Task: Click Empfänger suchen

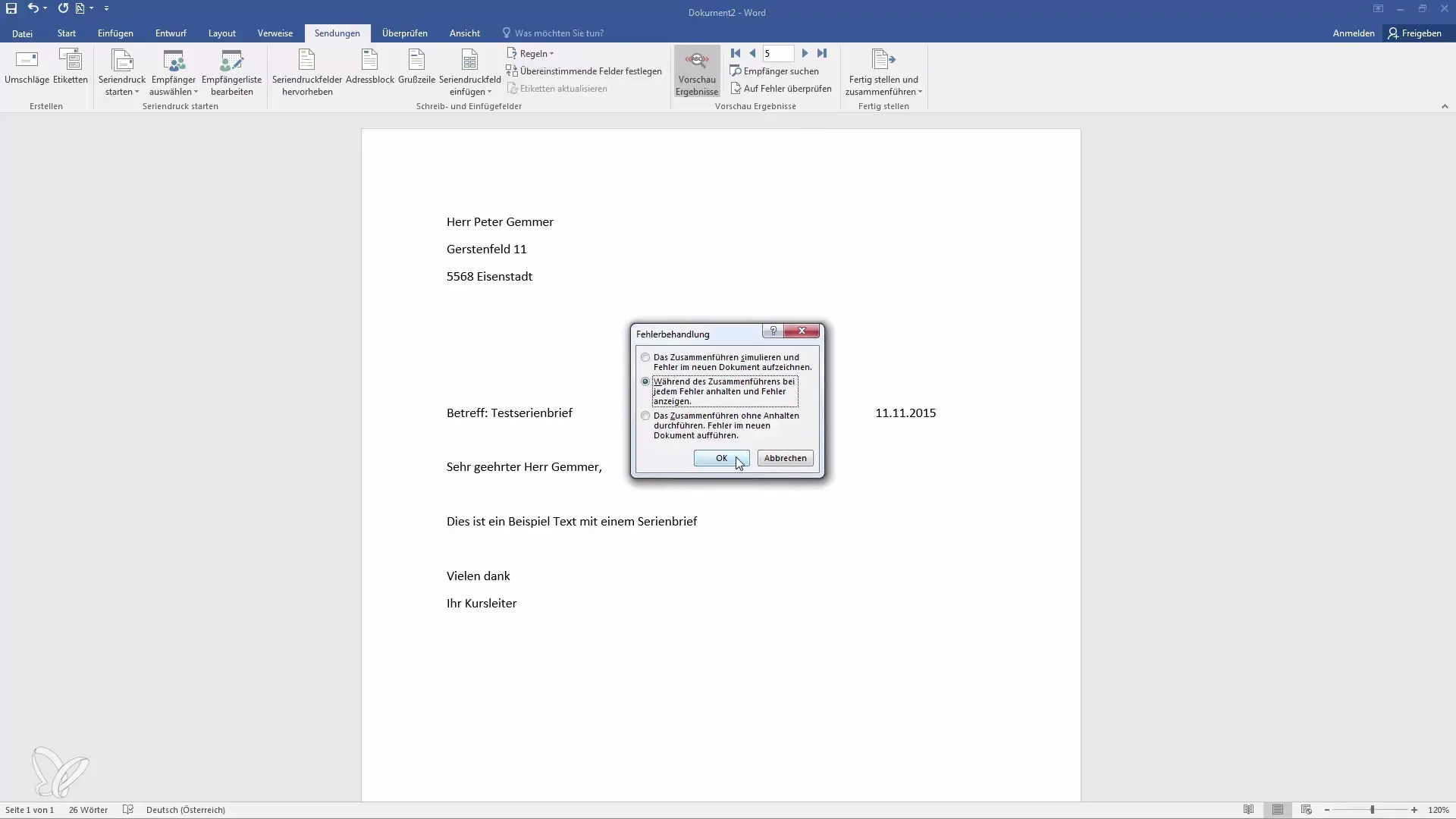Action: [774, 71]
